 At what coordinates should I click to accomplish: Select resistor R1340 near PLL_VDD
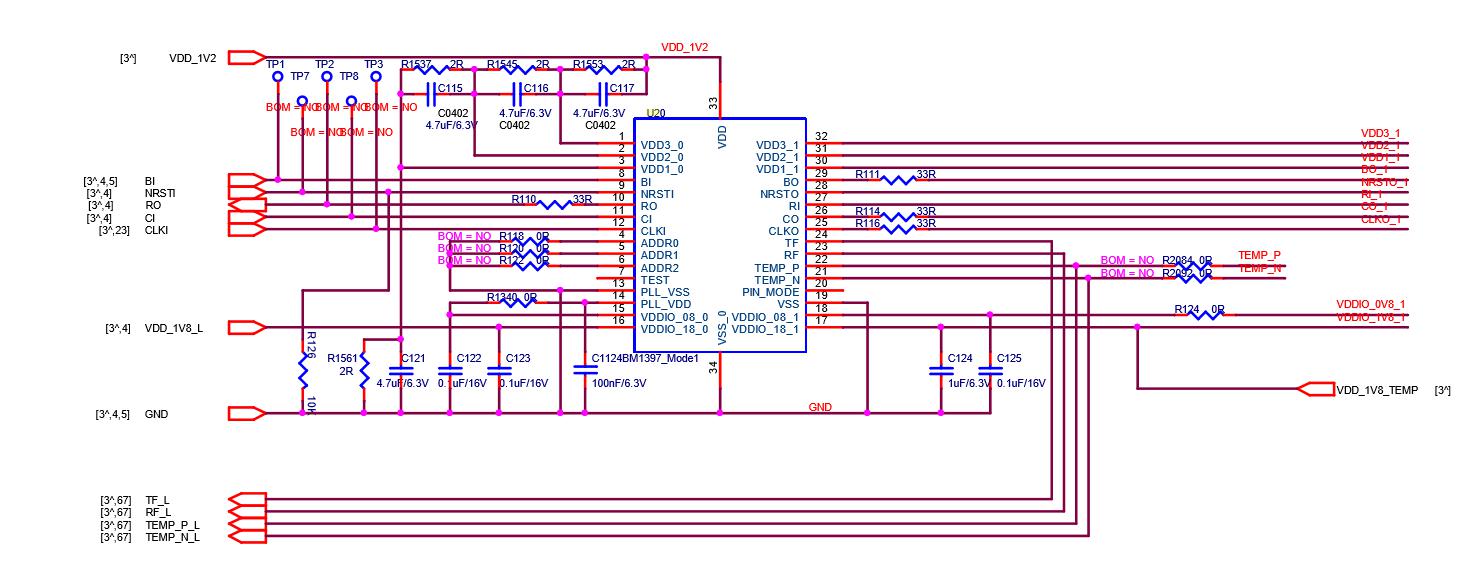(x=511, y=303)
